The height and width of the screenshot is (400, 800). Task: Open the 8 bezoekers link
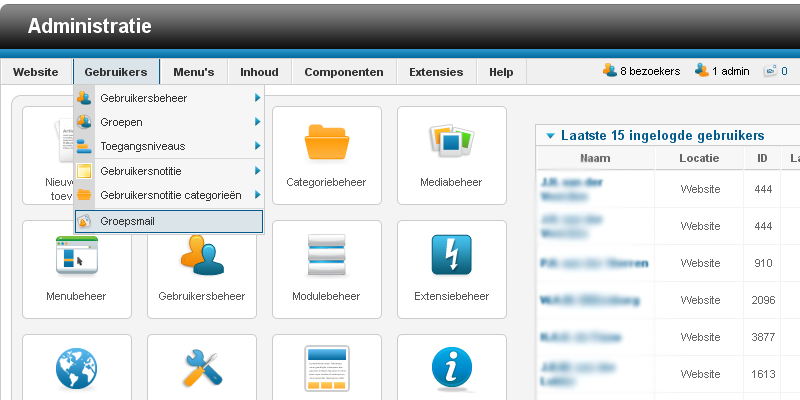(650, 71)
